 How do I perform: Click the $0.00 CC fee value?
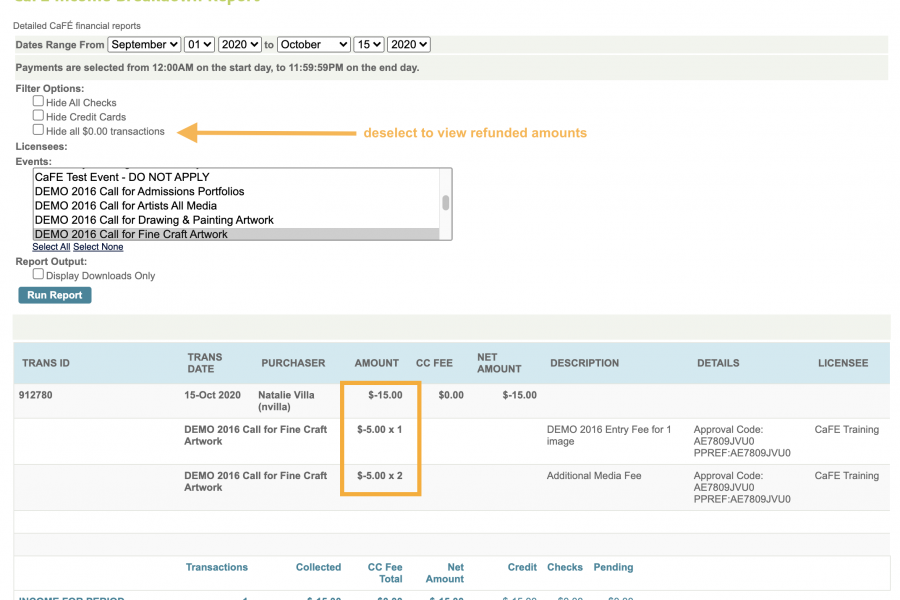451,395
